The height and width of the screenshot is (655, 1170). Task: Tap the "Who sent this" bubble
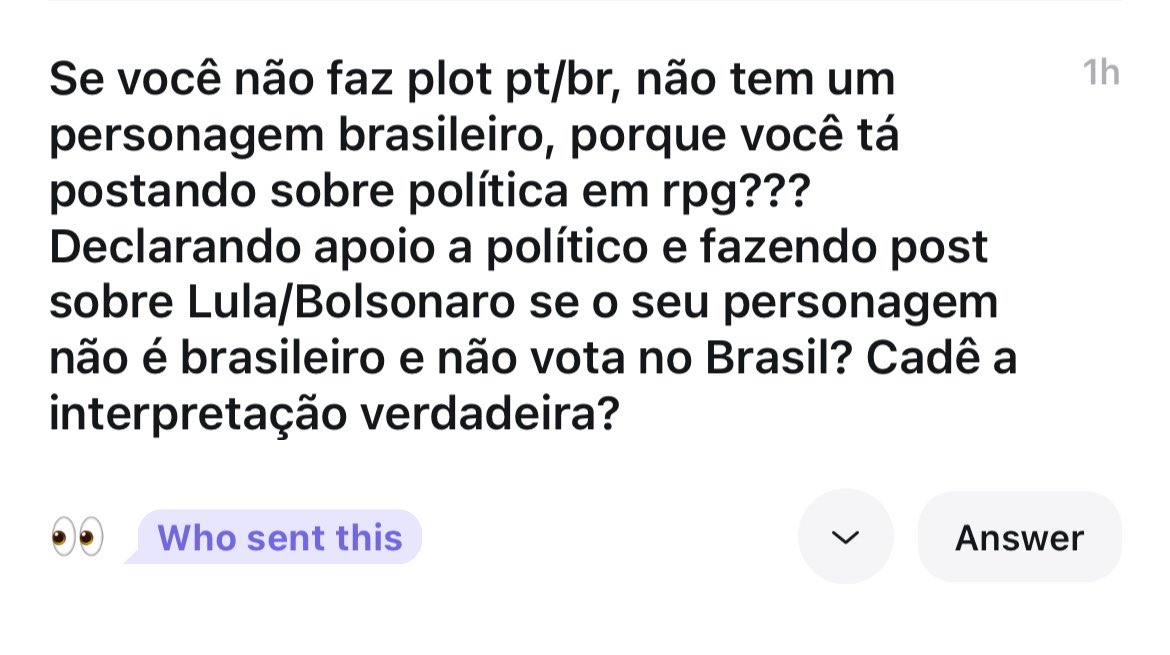(279, 537)
